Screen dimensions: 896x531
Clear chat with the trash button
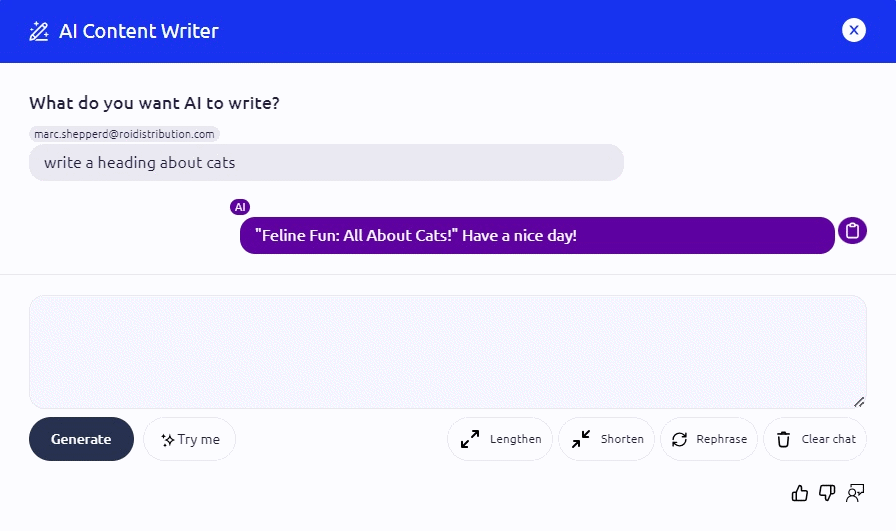pos(815,439)
